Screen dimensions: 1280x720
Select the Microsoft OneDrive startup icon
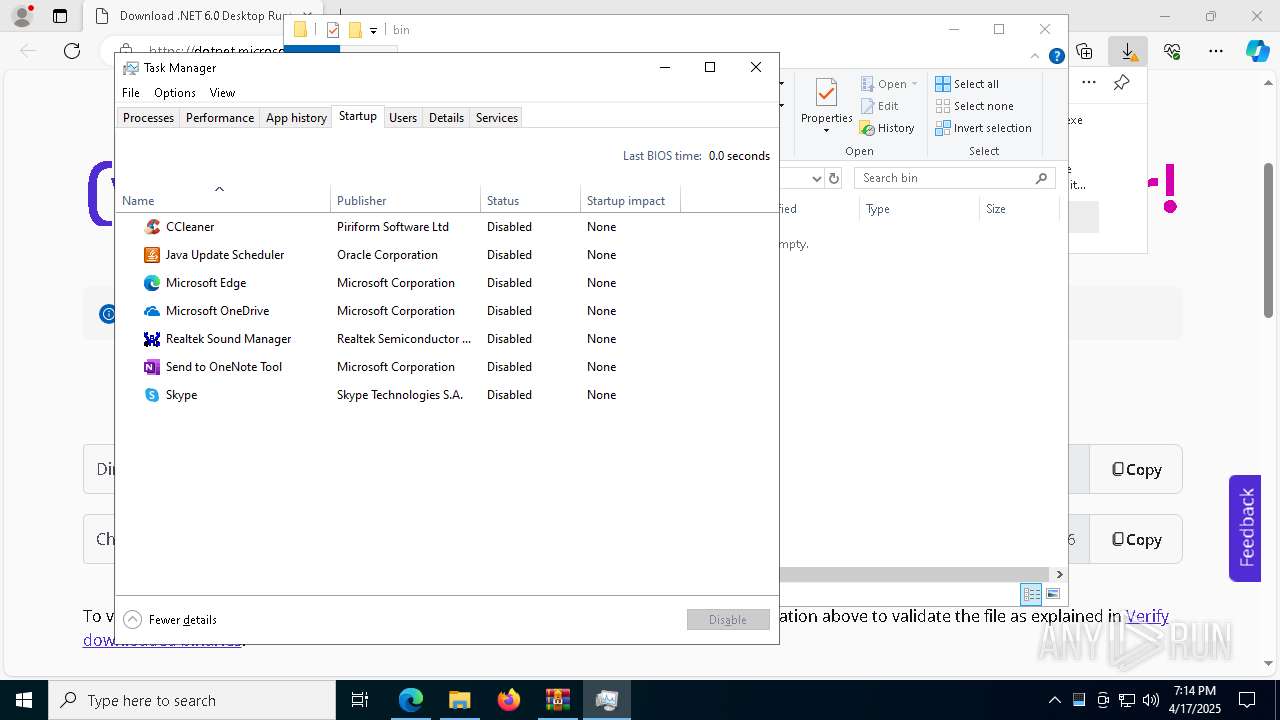pyautogui.click(x=152, y=311)
